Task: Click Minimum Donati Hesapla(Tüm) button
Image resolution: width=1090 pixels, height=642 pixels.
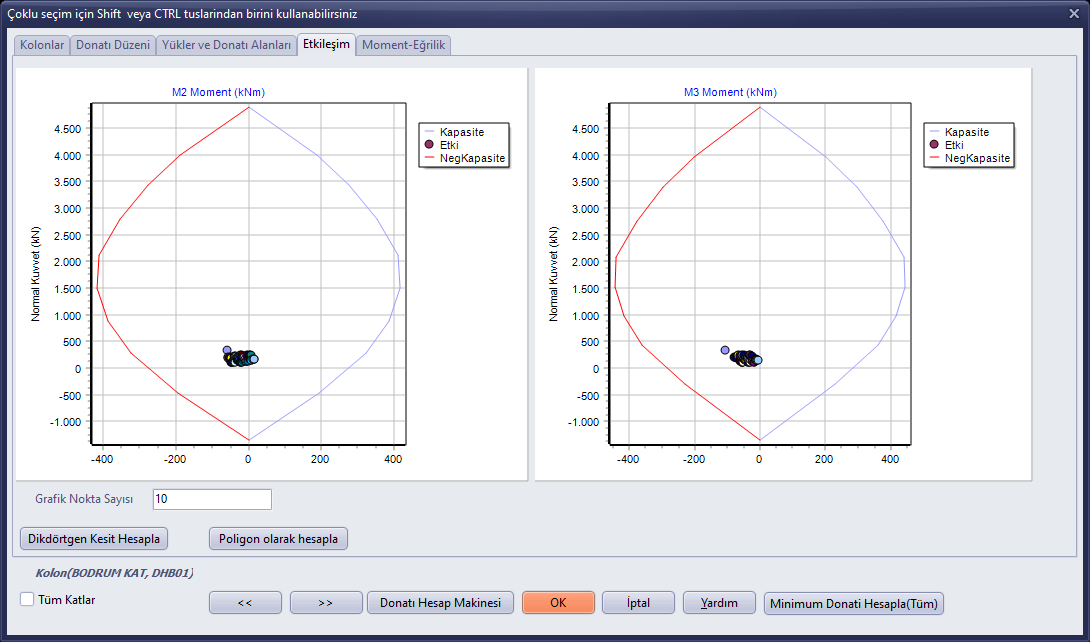Action: click(x=854, y=603)
